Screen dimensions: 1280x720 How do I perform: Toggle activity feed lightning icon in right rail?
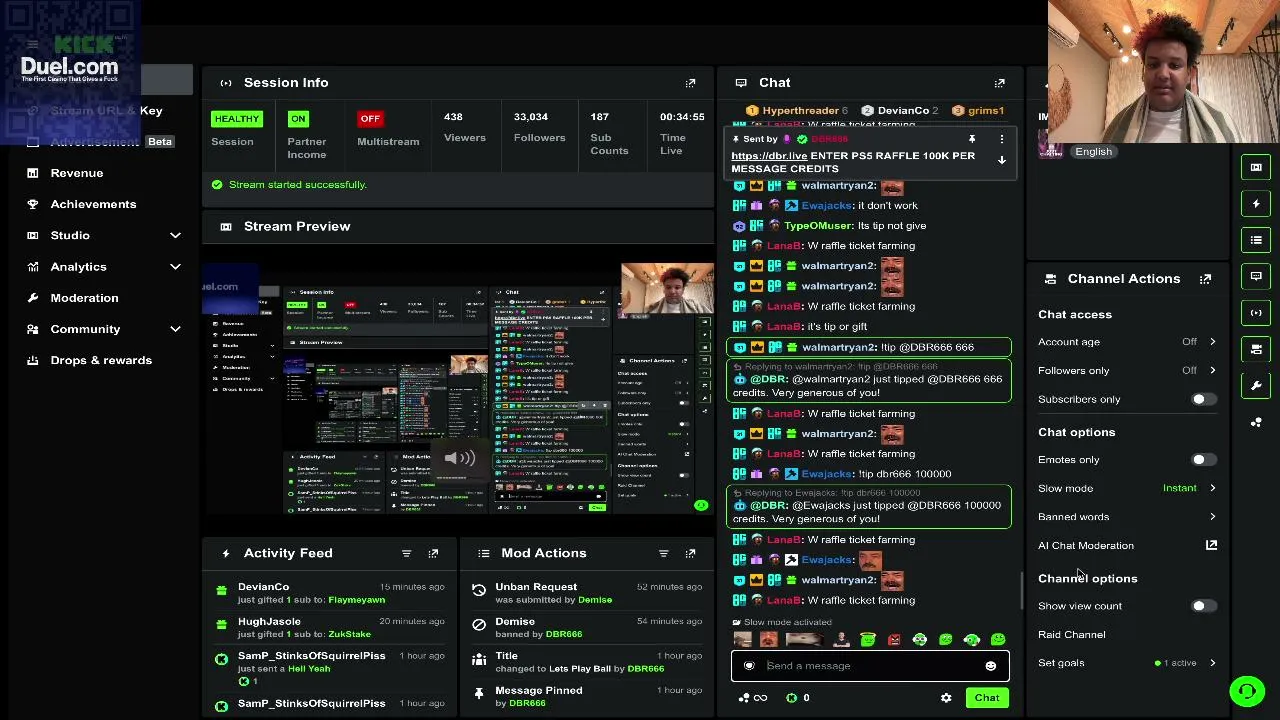pos(1256,204)
